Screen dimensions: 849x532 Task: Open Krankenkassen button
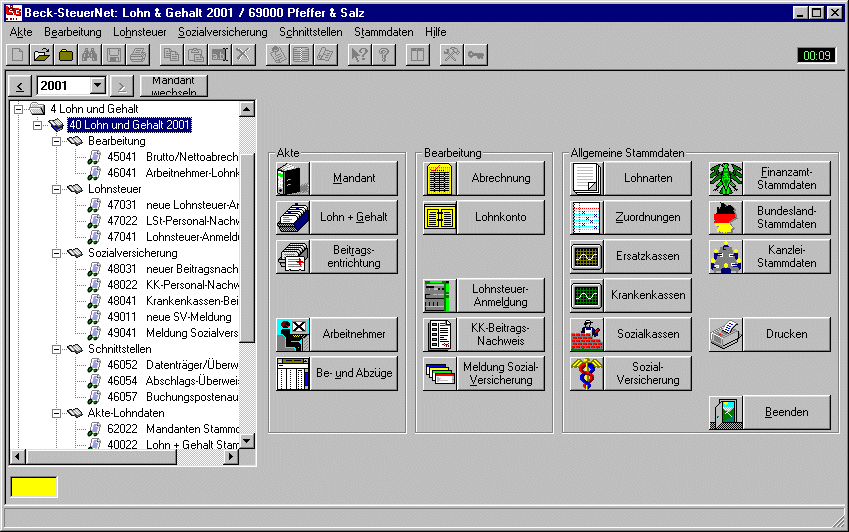648,295
